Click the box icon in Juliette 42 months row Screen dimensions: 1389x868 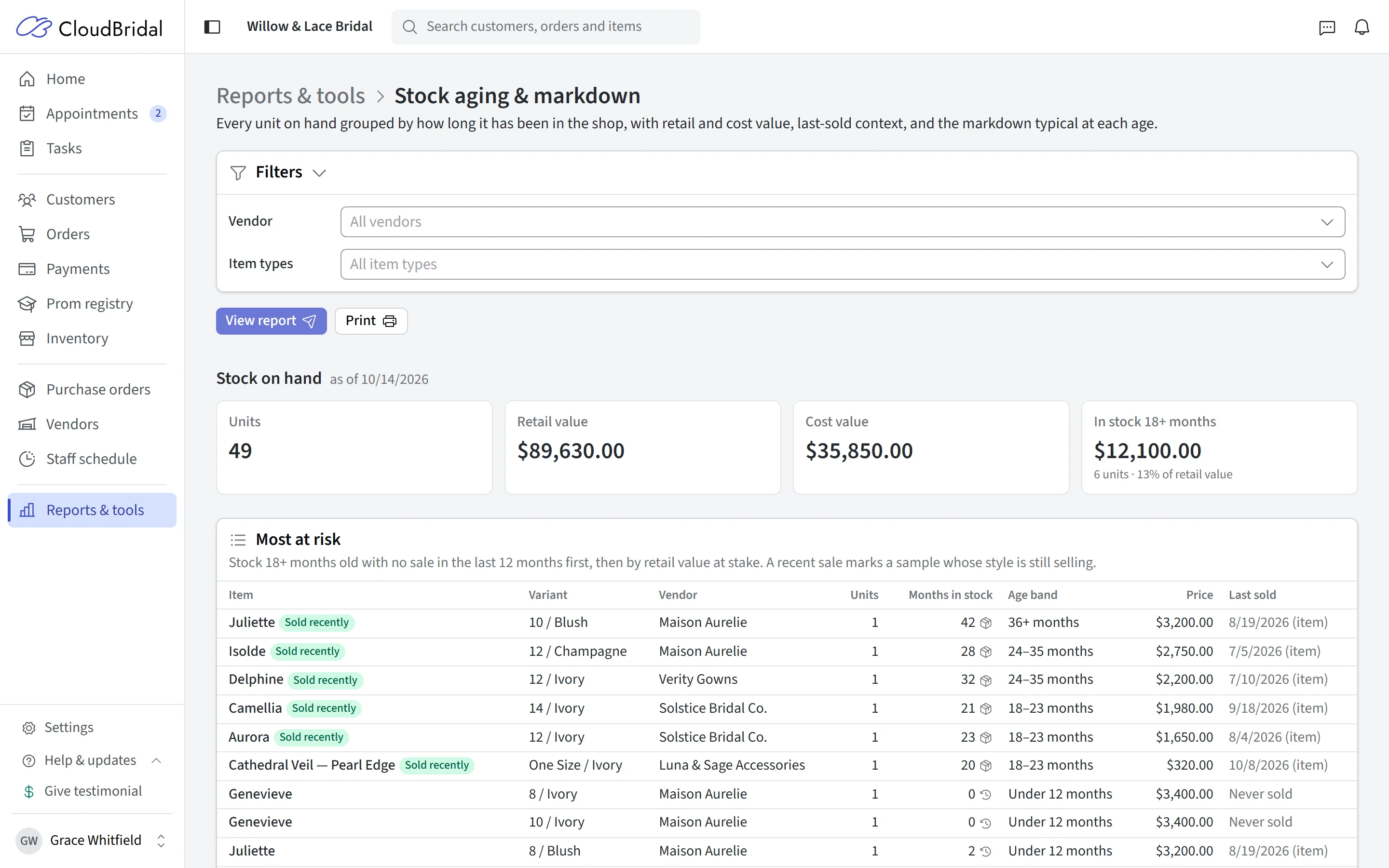click(985, 623)
